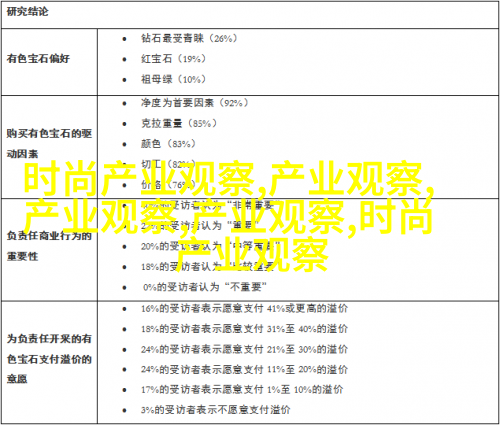The image size is (500, 425).
Task: Click the 购买有色宝石的驱动因素 label
Action: tap(49, 144)
